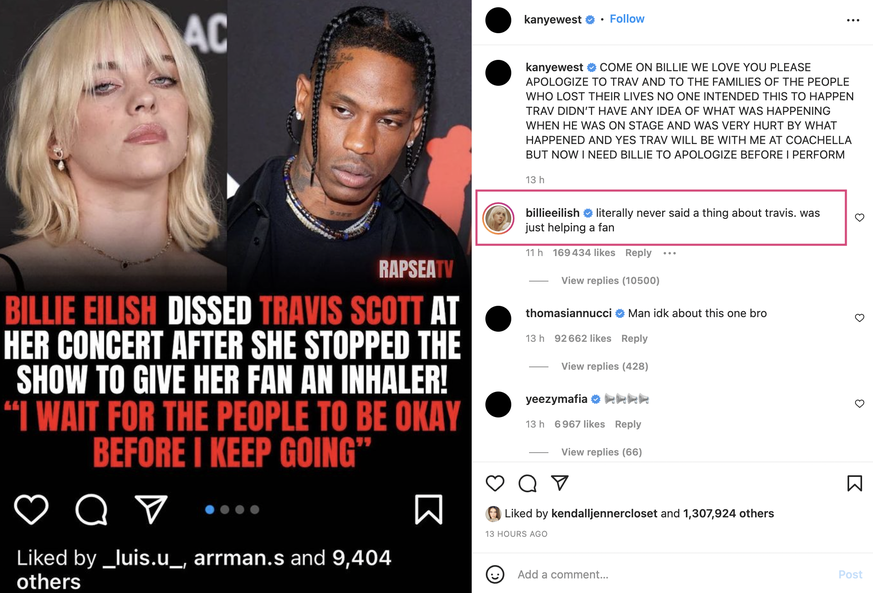Viewport: 873px width, 593px height.
Task: Like the post with the heart icon
Action: pyautogui.click(x=494, y=483)
